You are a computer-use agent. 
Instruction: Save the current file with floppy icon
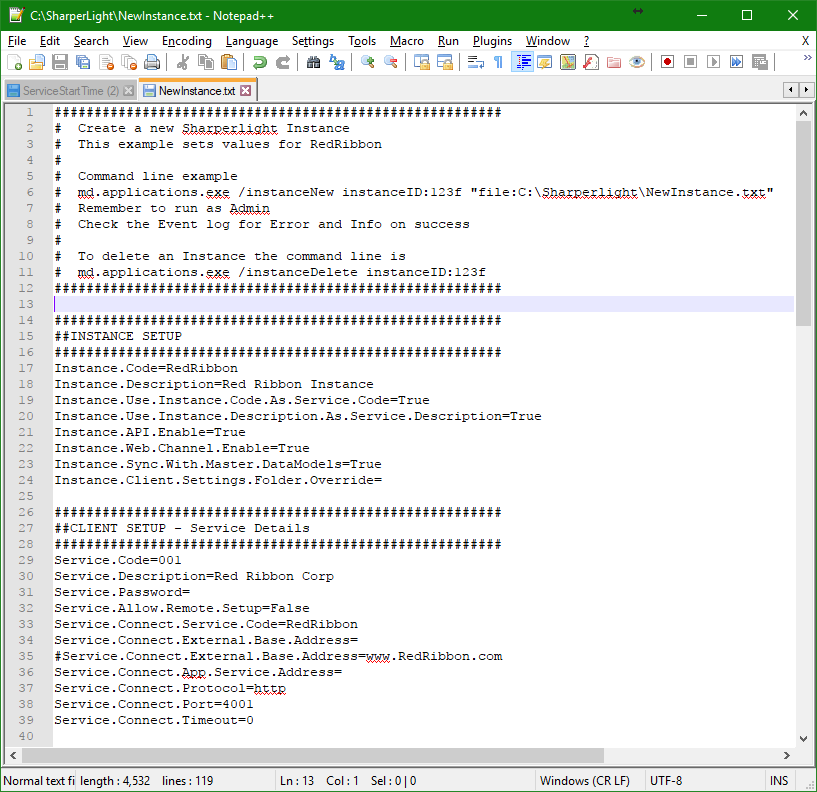click(60, 62)
